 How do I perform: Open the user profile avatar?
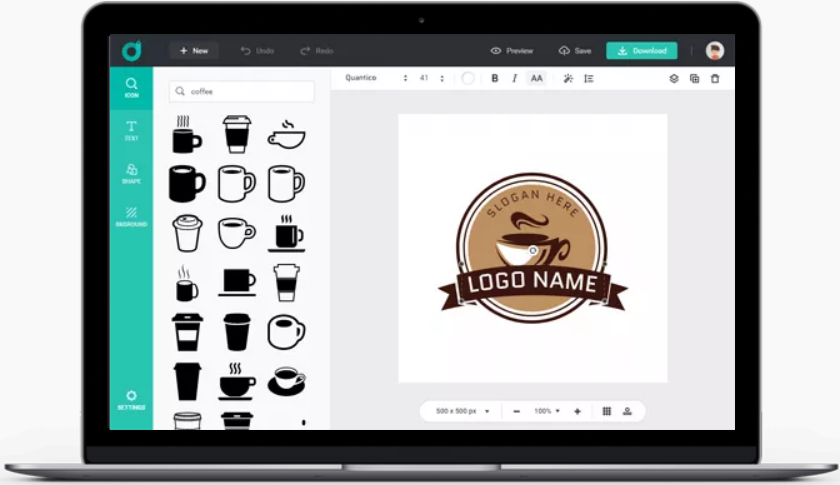[x=715, y=51]
